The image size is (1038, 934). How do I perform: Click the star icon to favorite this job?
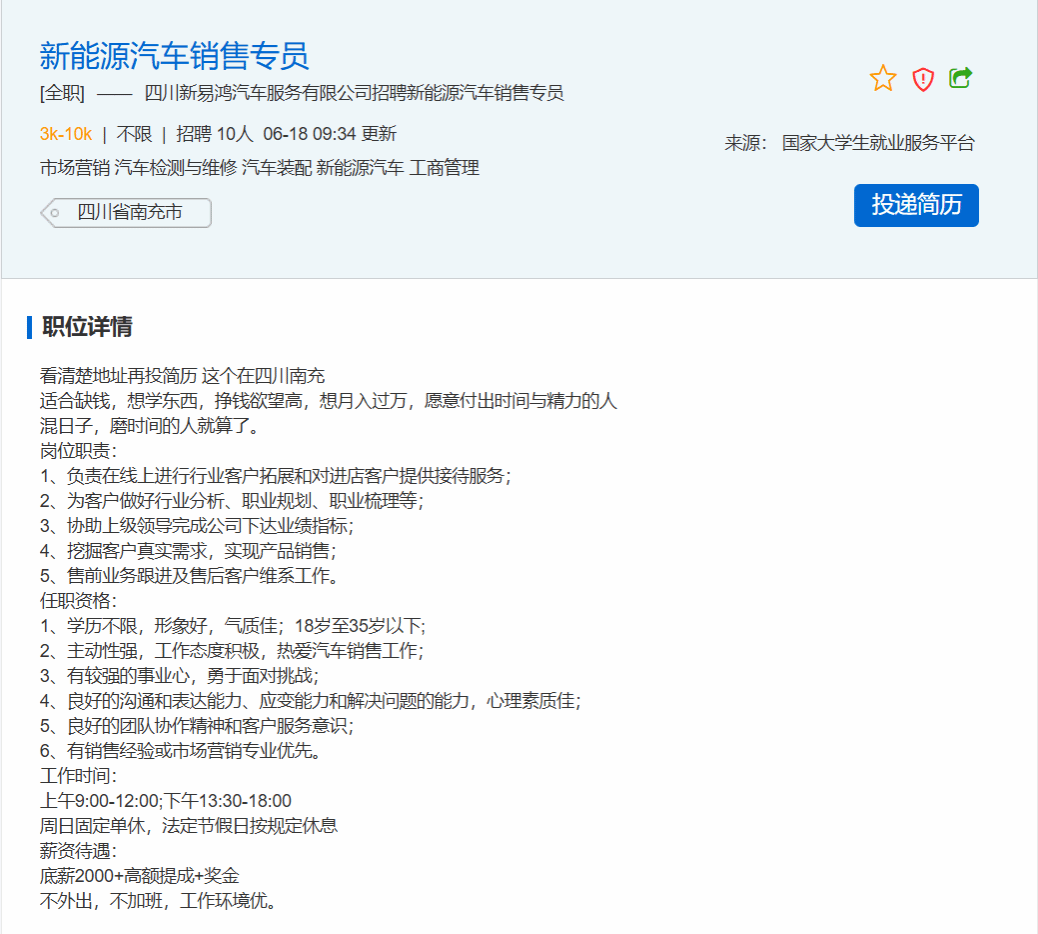(x=883, y=78)
